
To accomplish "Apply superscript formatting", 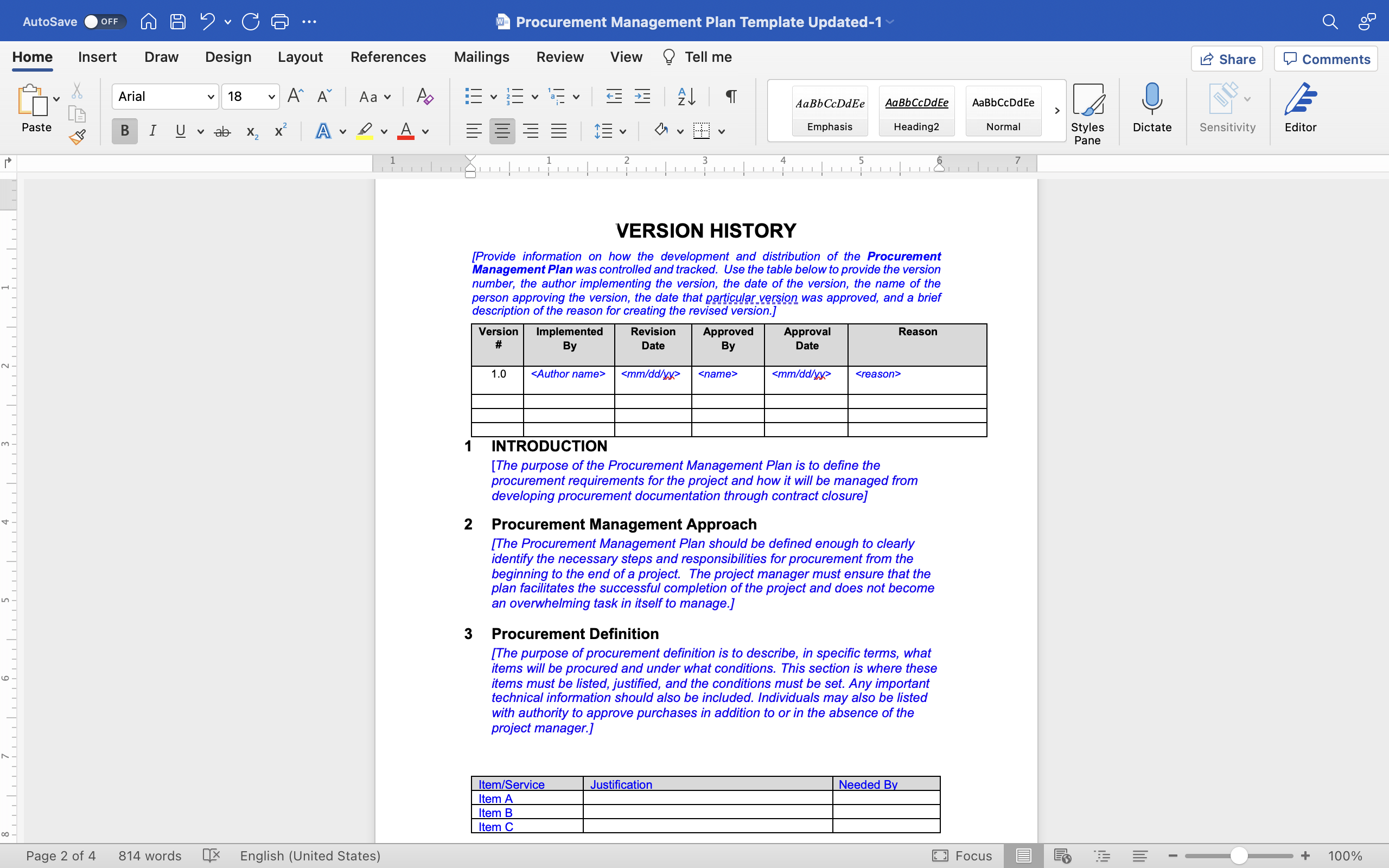I will coord(278,131).
